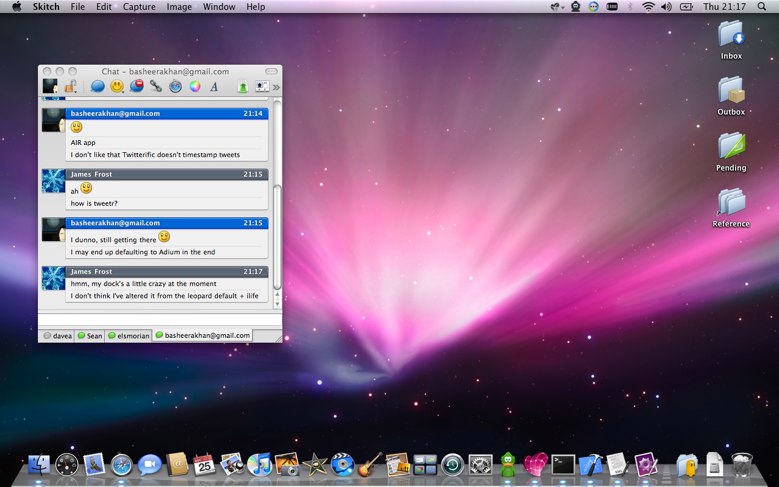
Task: Open the Capture menu
Action: pos(139,7)
